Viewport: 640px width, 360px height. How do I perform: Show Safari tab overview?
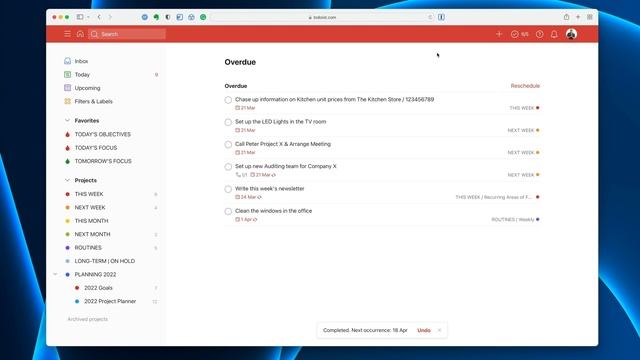pos(590,17)
